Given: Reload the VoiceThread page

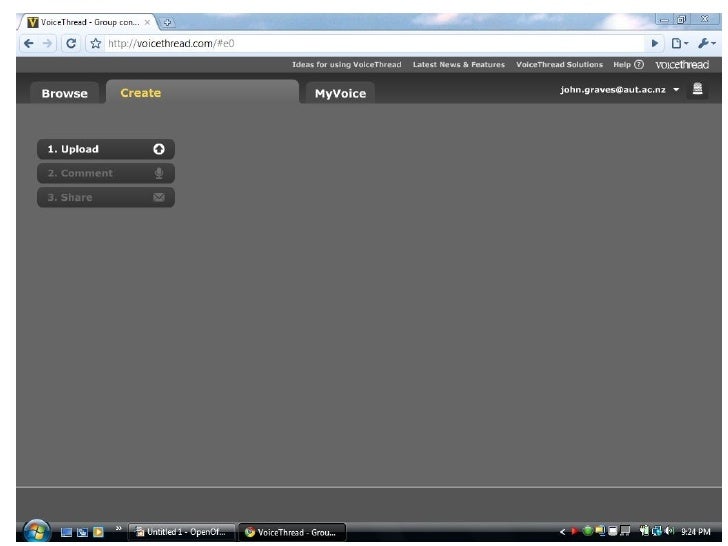Looking at the screenshot, I should click(x=71, y=43).
